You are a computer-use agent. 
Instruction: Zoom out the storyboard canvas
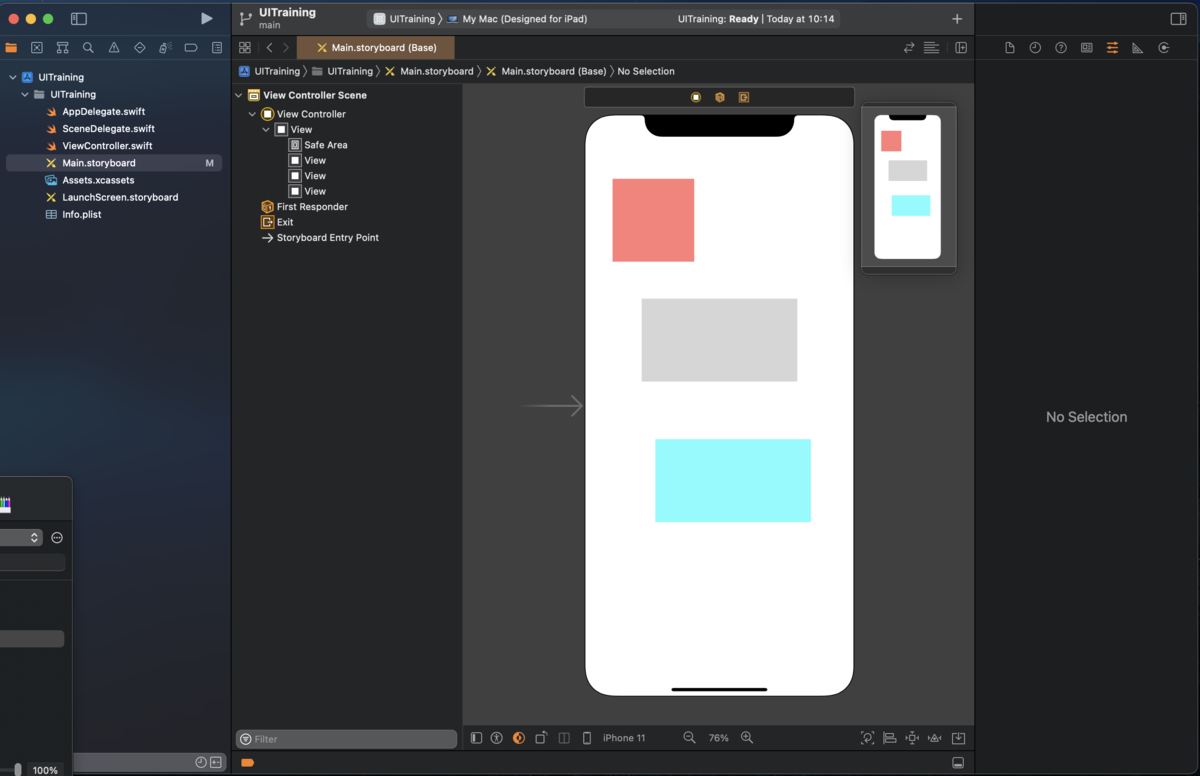[x=689, y=738]
